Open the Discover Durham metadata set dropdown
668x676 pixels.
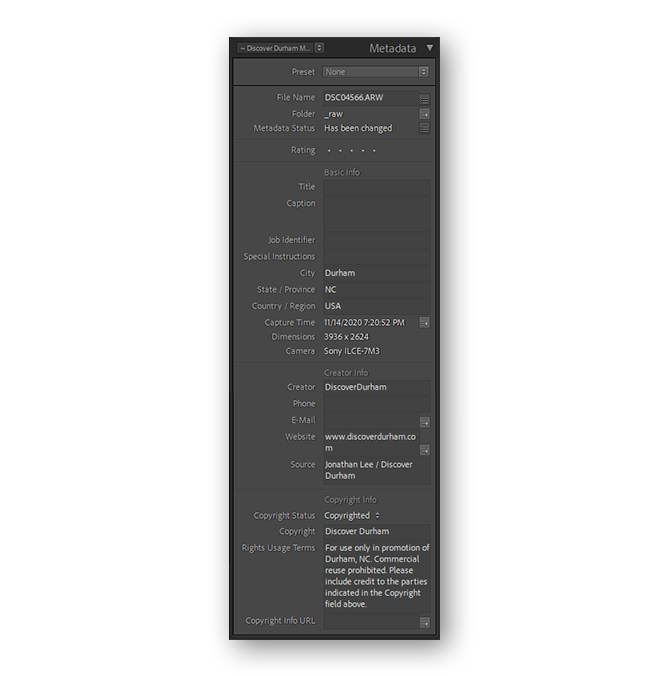[x=280, y=48]
